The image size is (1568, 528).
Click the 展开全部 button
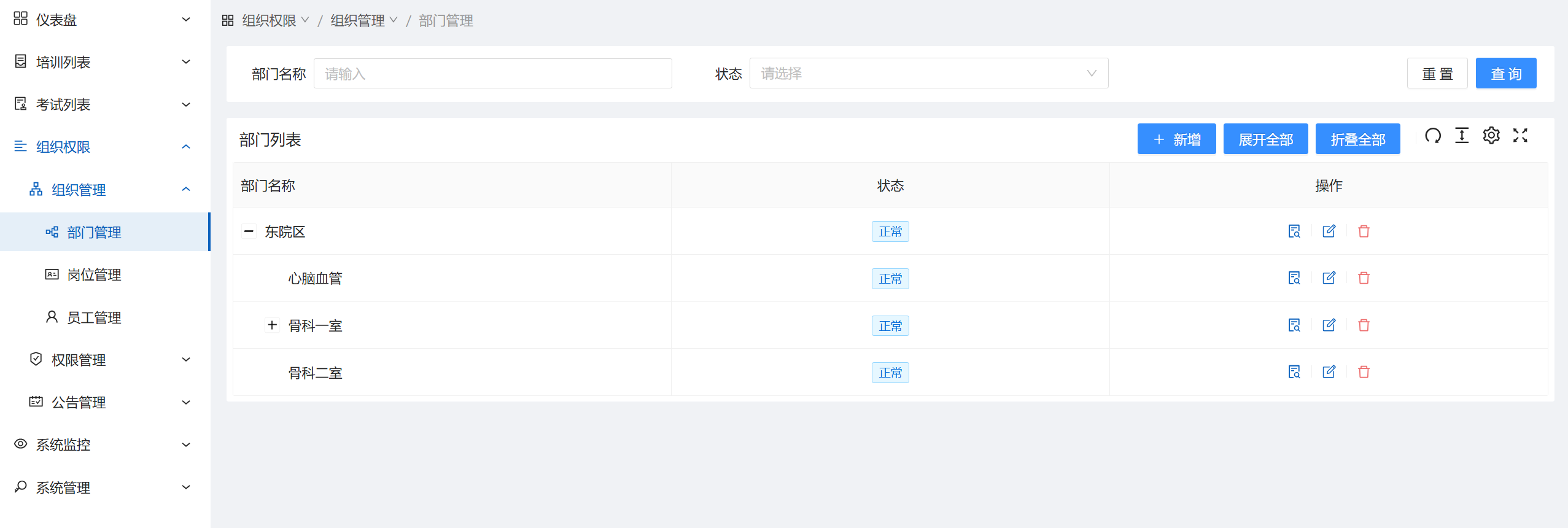tap(1265, 139)
